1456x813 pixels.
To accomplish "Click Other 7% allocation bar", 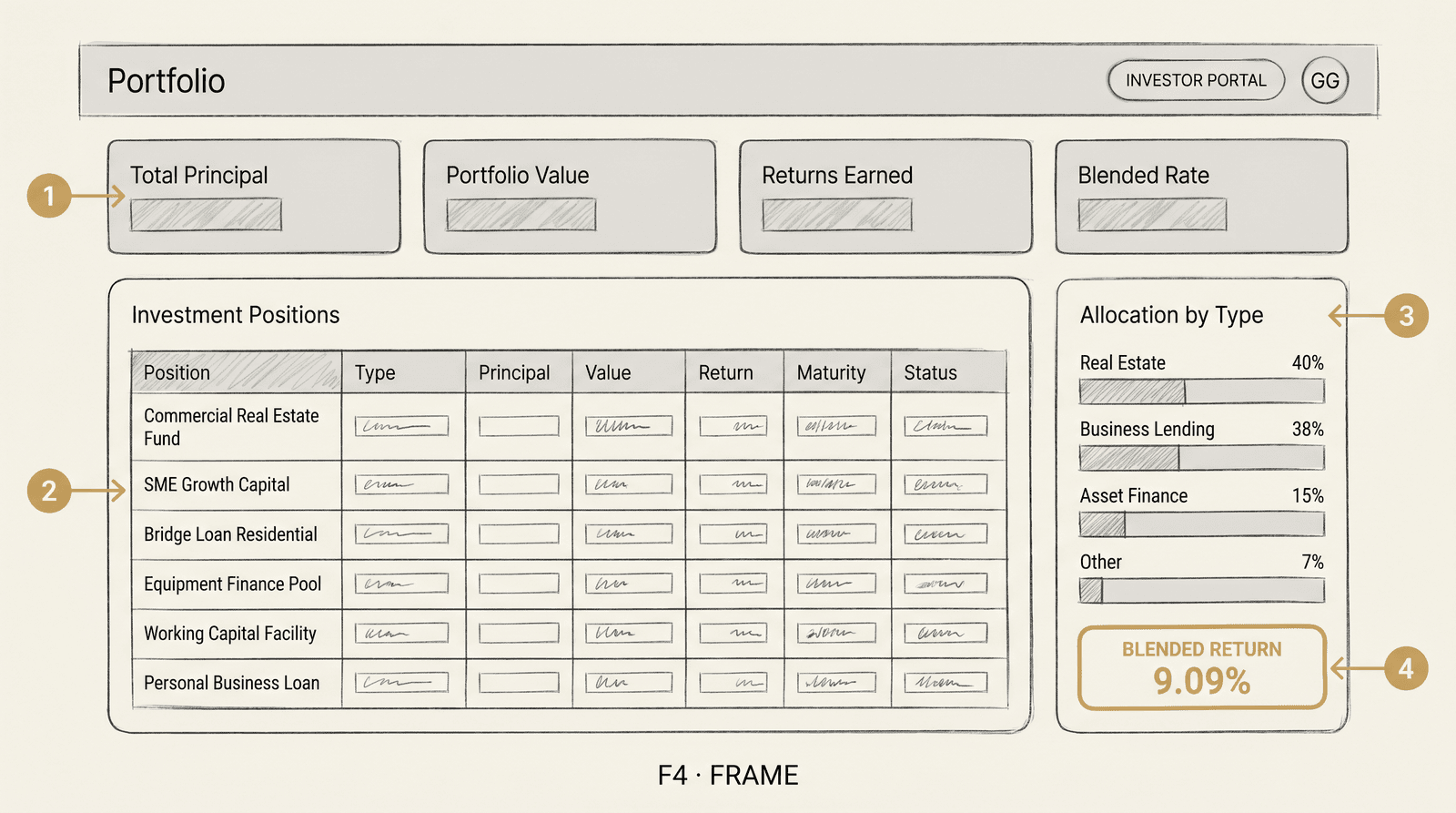I will tap(1201, 591).
